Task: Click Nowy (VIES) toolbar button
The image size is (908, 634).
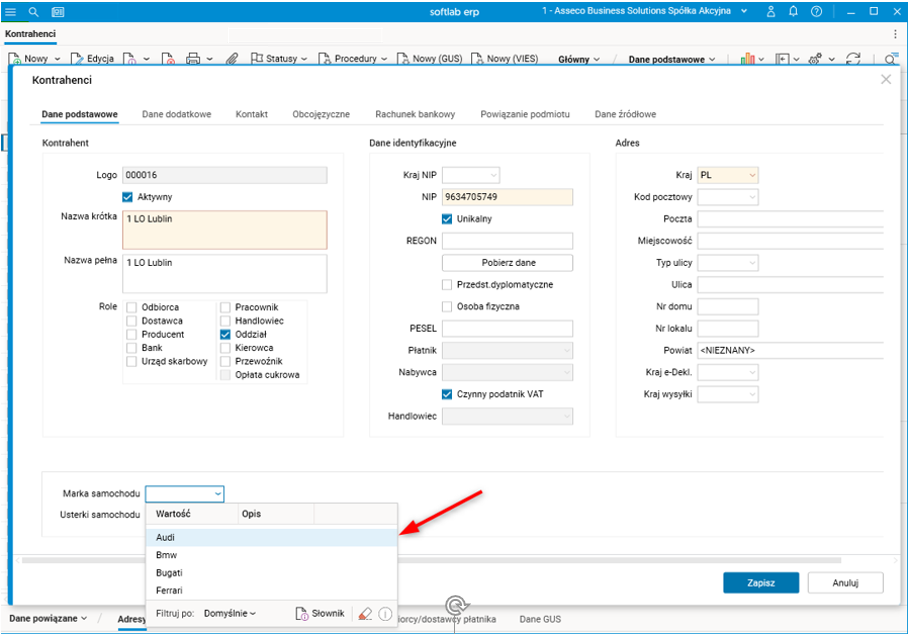Action: (504, 58)
